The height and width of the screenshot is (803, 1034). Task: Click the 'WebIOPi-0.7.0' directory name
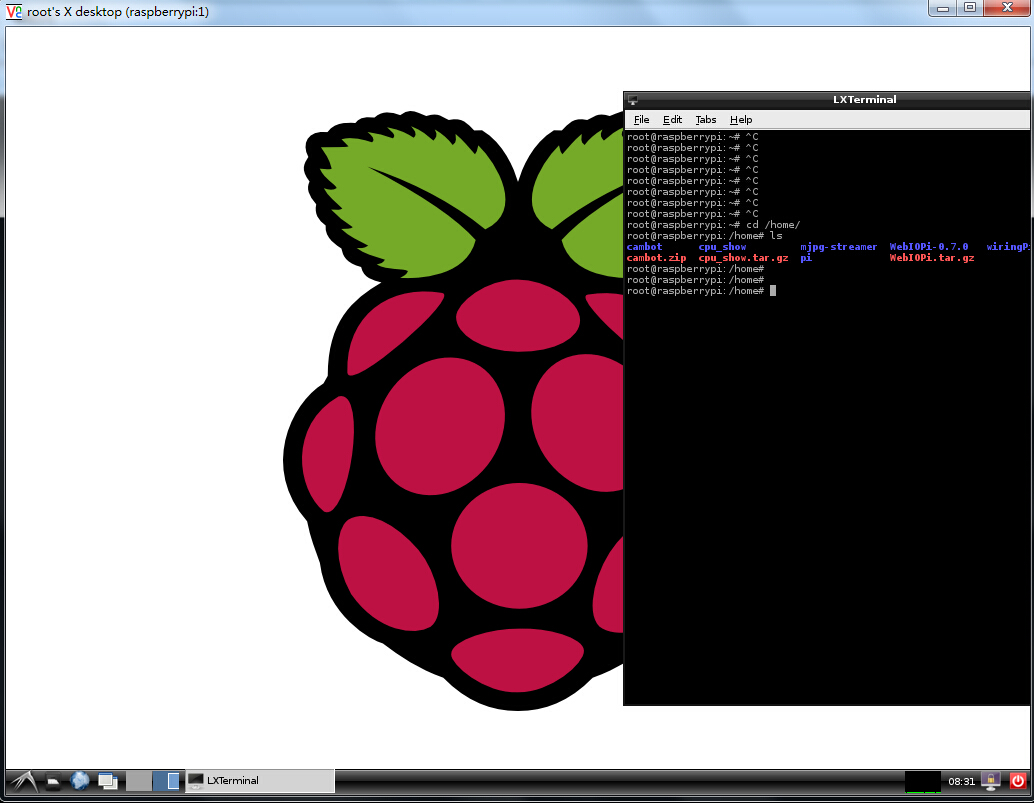coord(928,247)
